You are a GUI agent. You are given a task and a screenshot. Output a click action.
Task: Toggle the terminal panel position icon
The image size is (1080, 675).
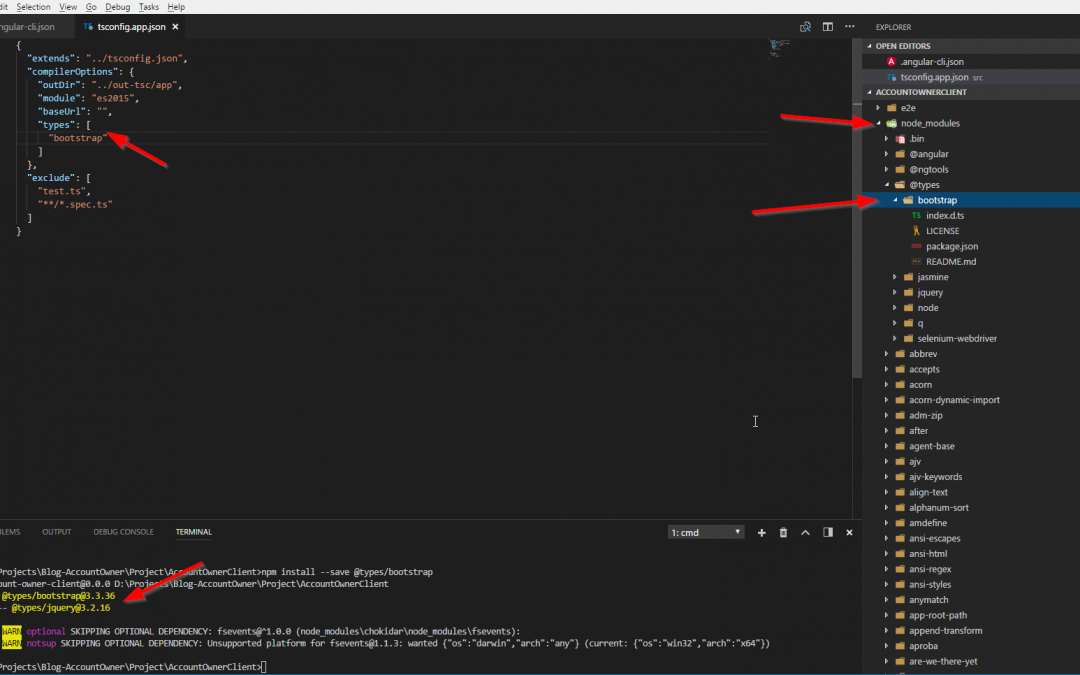tap(828, 533)
